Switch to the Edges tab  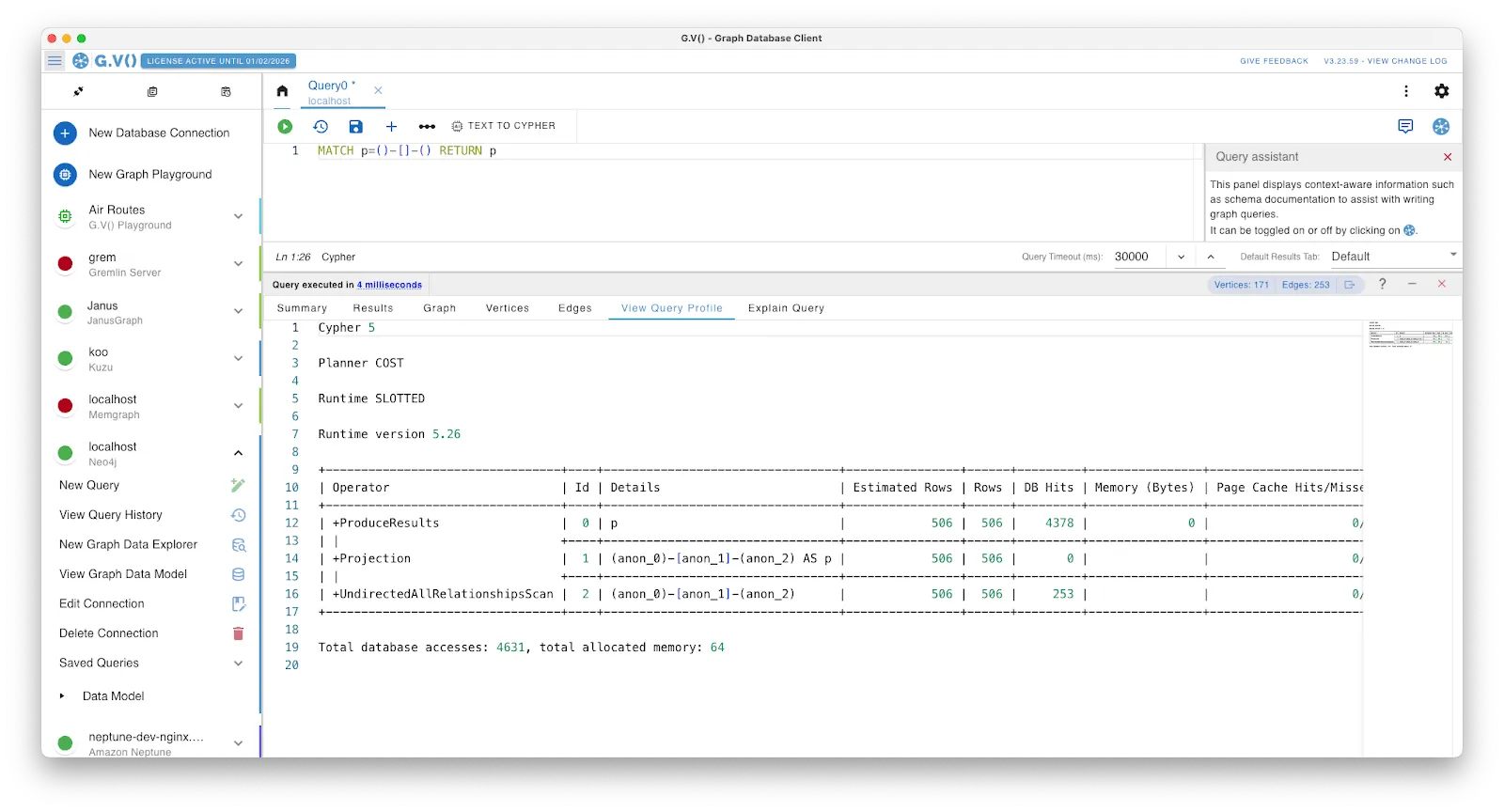[x=575, y=308]
